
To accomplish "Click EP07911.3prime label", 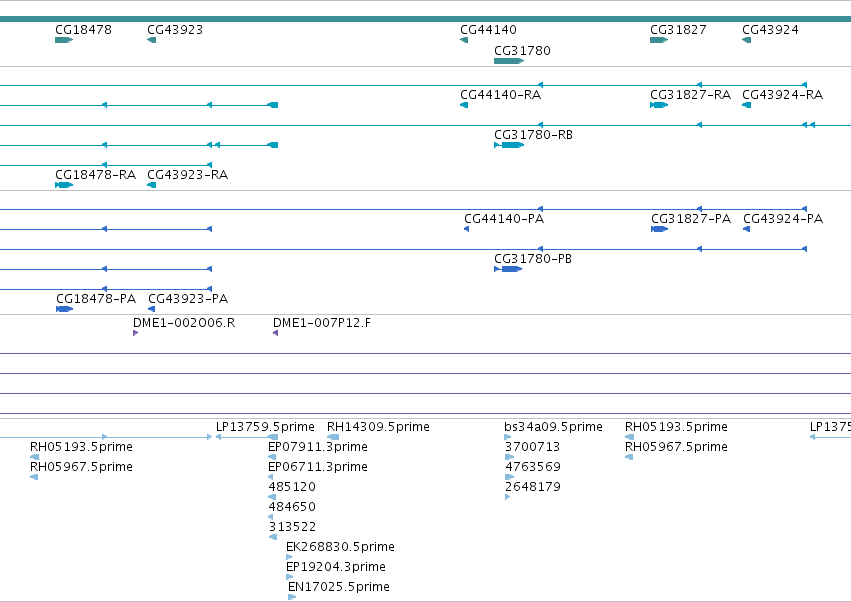I will pyautogui.click(x=317, y=447).
